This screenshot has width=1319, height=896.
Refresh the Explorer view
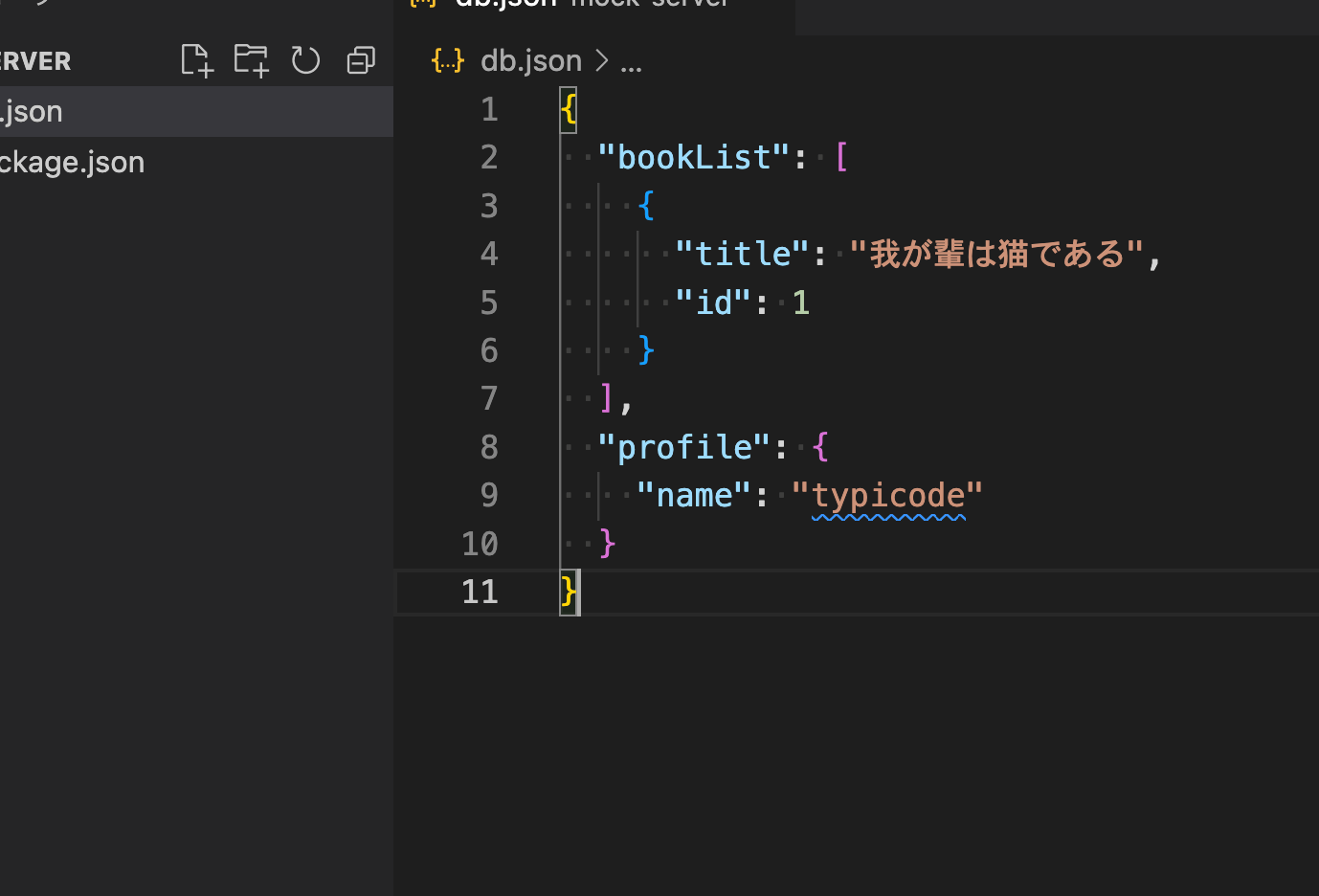pyautogui.click(x=305, y=59)
